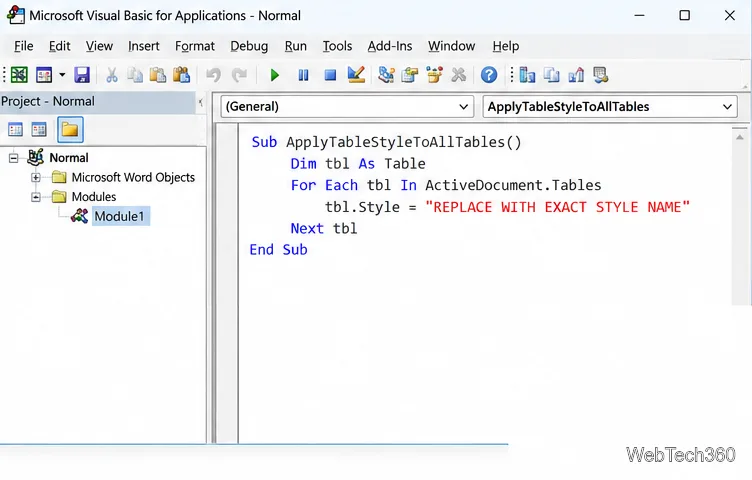Screen dimensions: 752x480
Task: Click the Next tbl code line
Action: click(324, 229)
